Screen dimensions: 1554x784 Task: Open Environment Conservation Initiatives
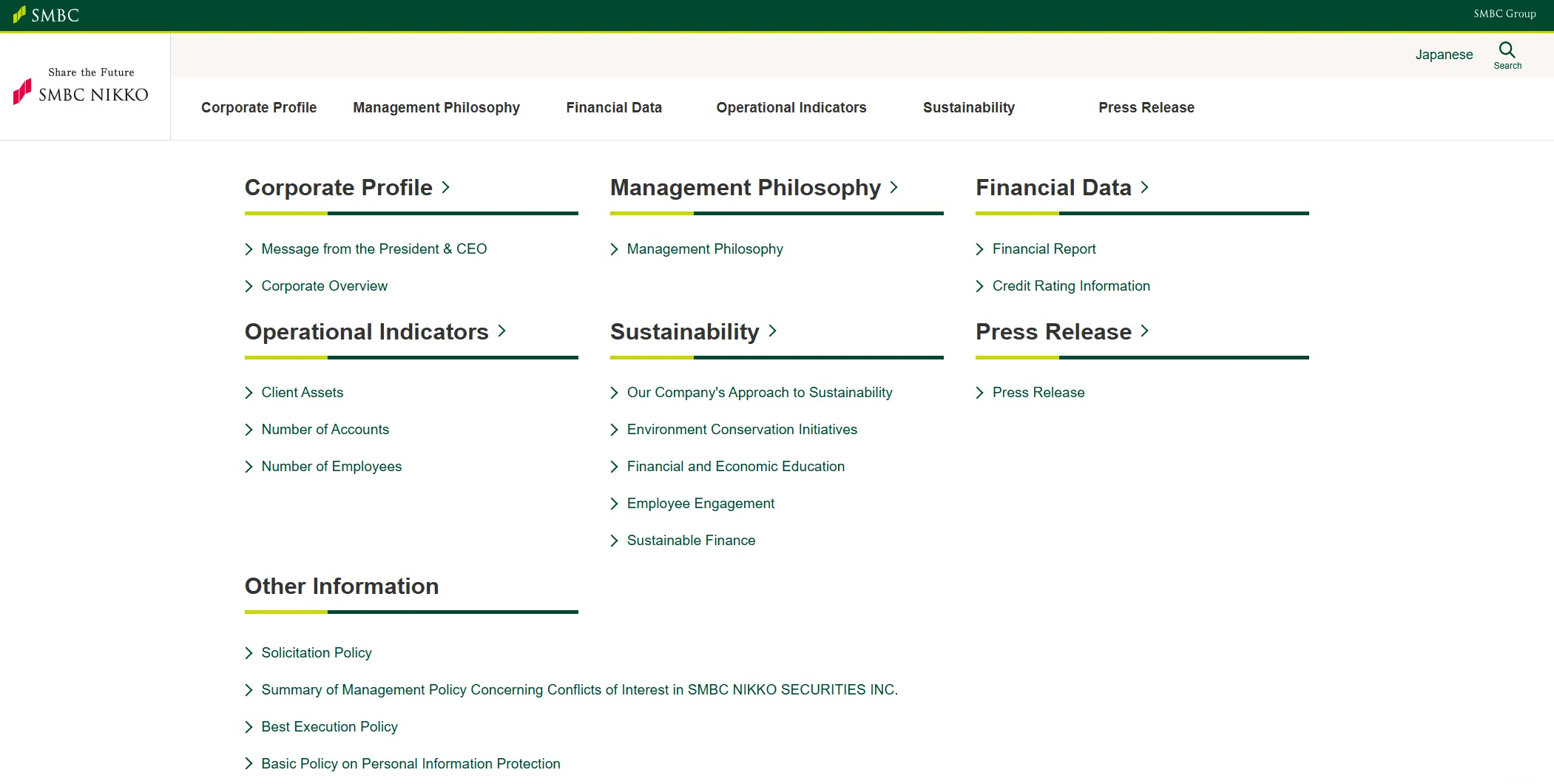pyautogui.click(x=742, y=430)
